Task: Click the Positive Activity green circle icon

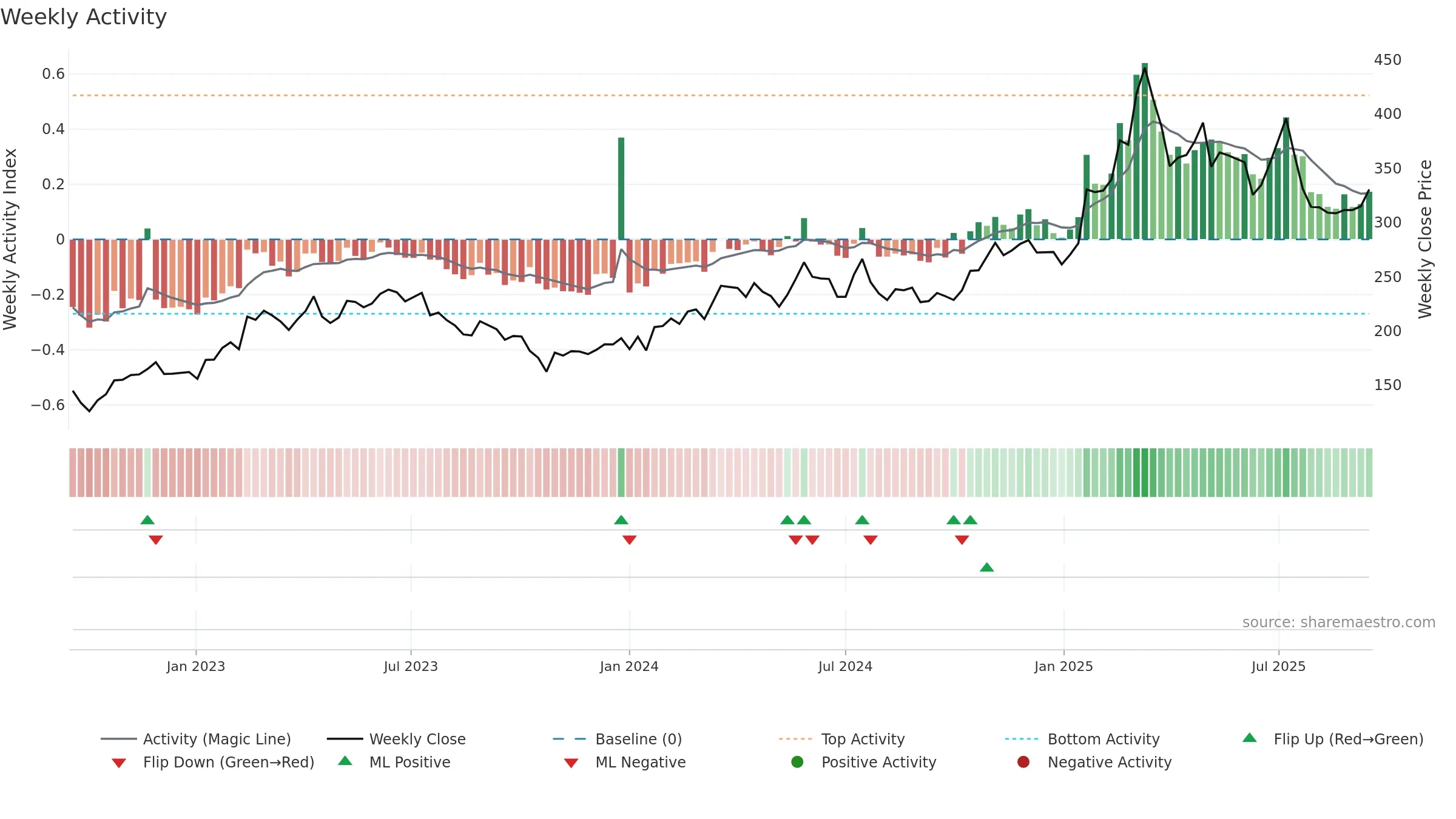Action: 797,762
